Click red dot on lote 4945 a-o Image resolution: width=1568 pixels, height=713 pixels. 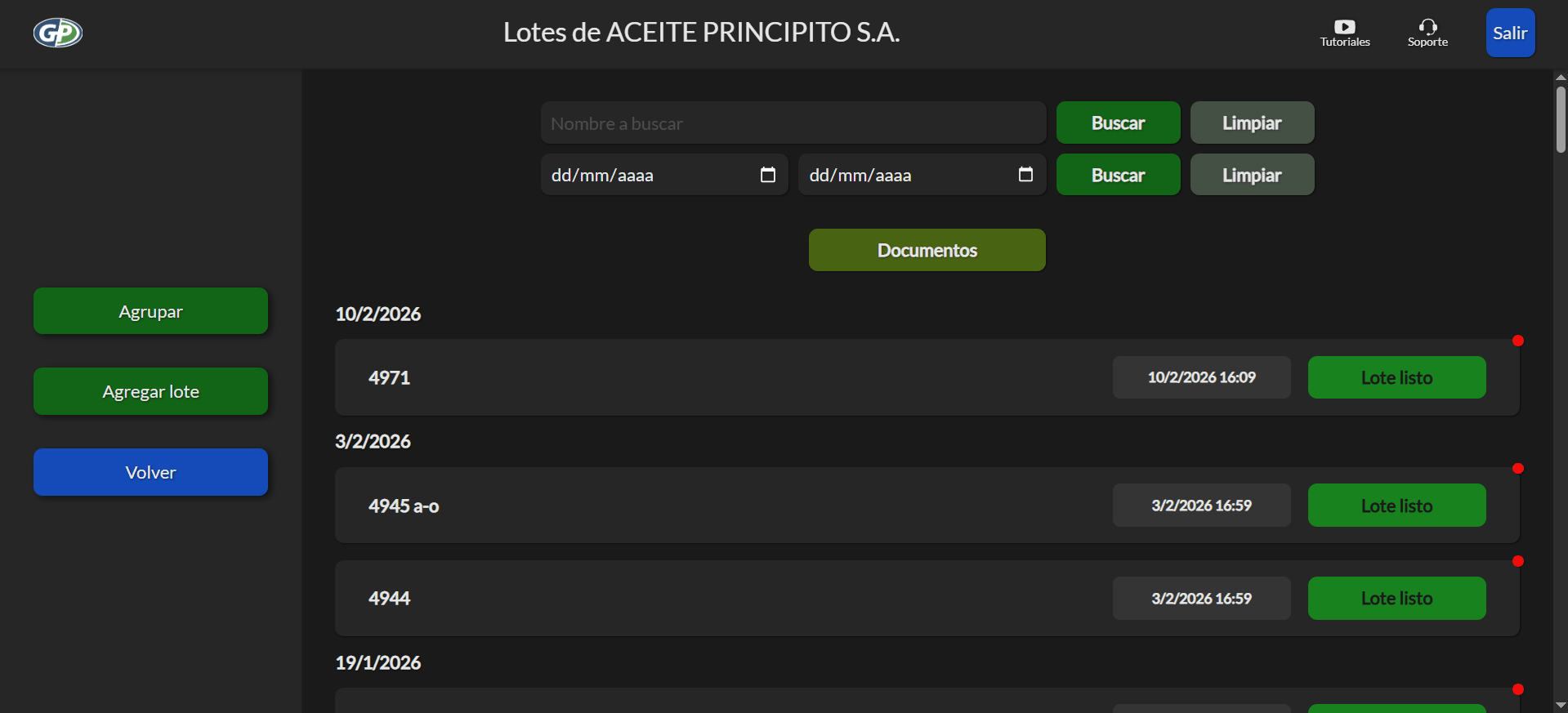1517,469
